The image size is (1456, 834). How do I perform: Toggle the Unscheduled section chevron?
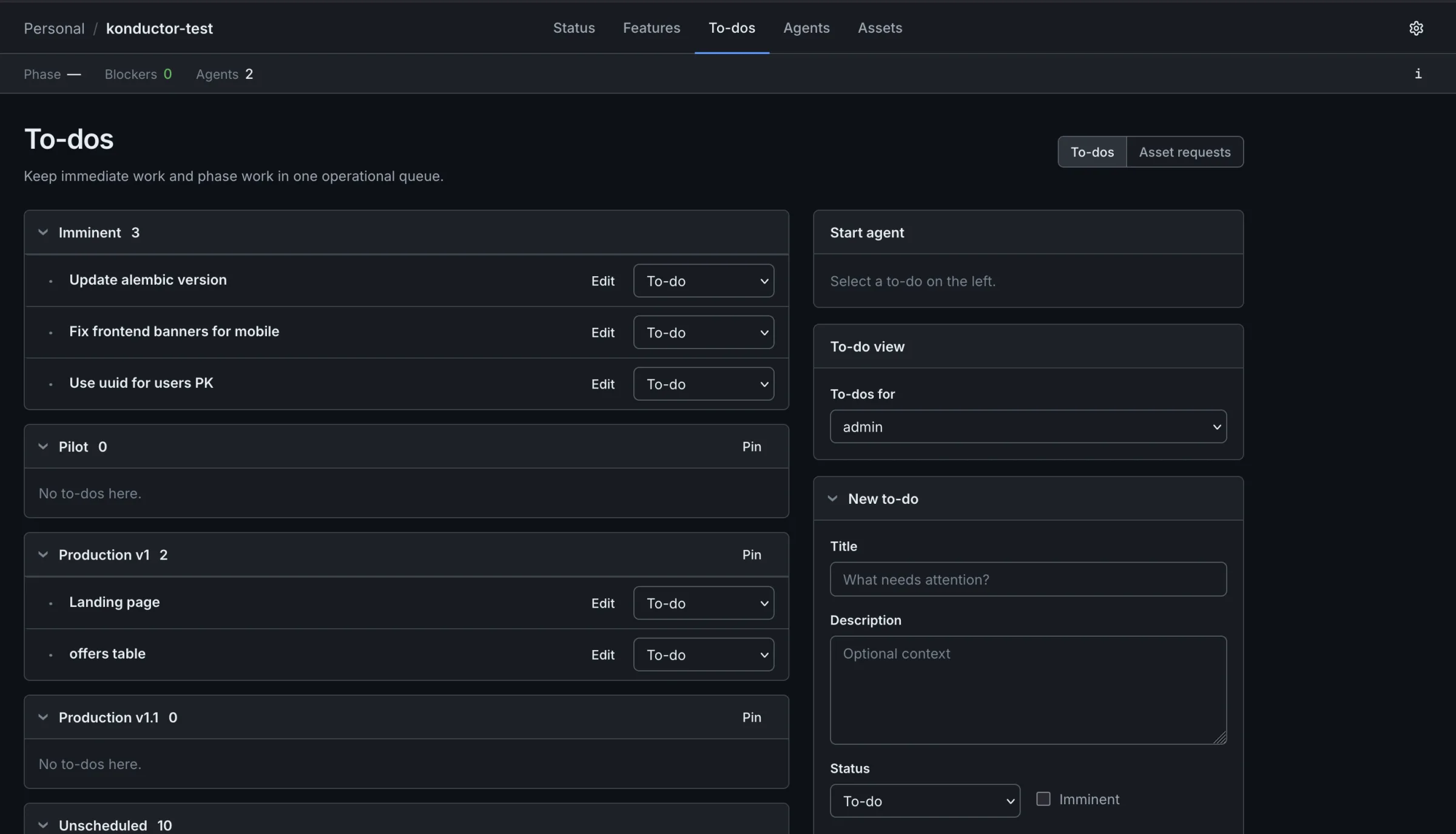(x=43, y=825)
